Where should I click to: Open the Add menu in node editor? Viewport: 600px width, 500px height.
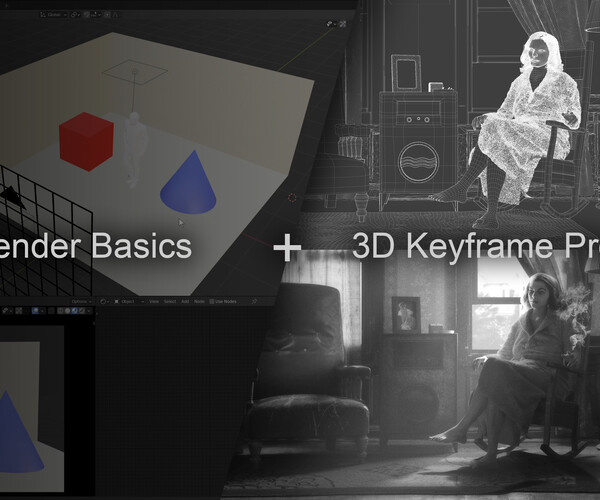(x=185, y=301)
